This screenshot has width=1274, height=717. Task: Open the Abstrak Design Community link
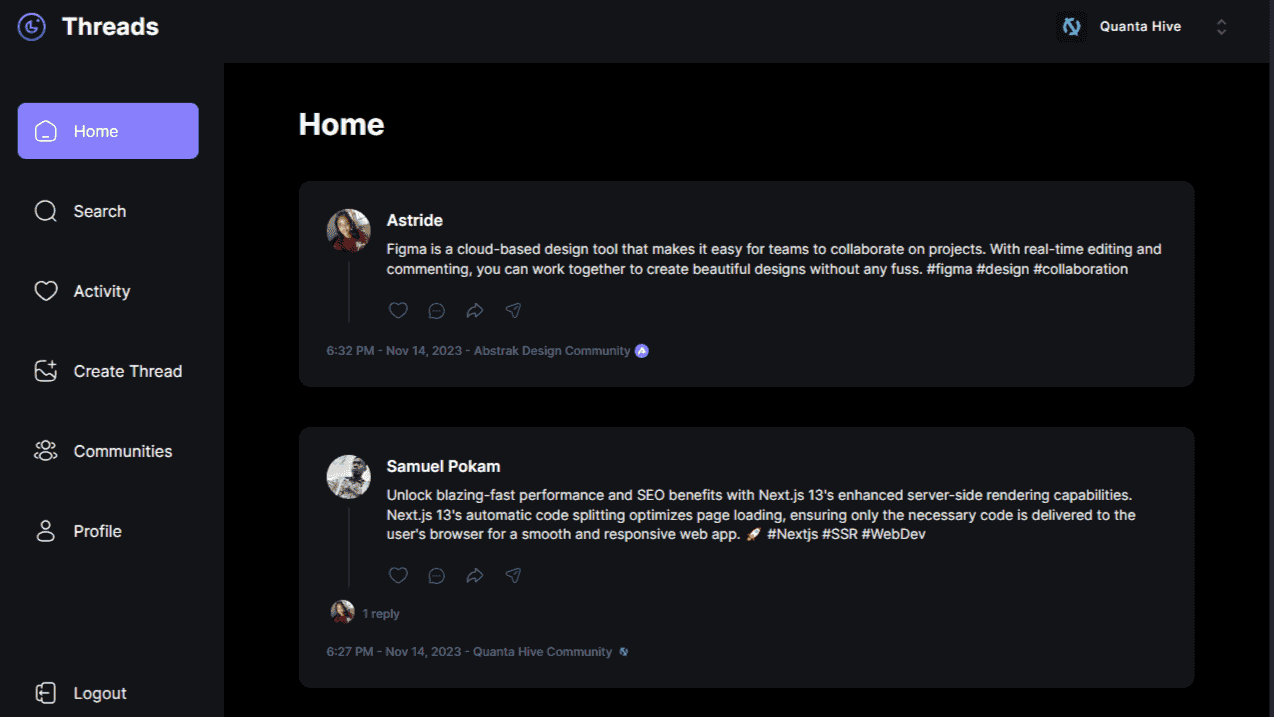552,351
